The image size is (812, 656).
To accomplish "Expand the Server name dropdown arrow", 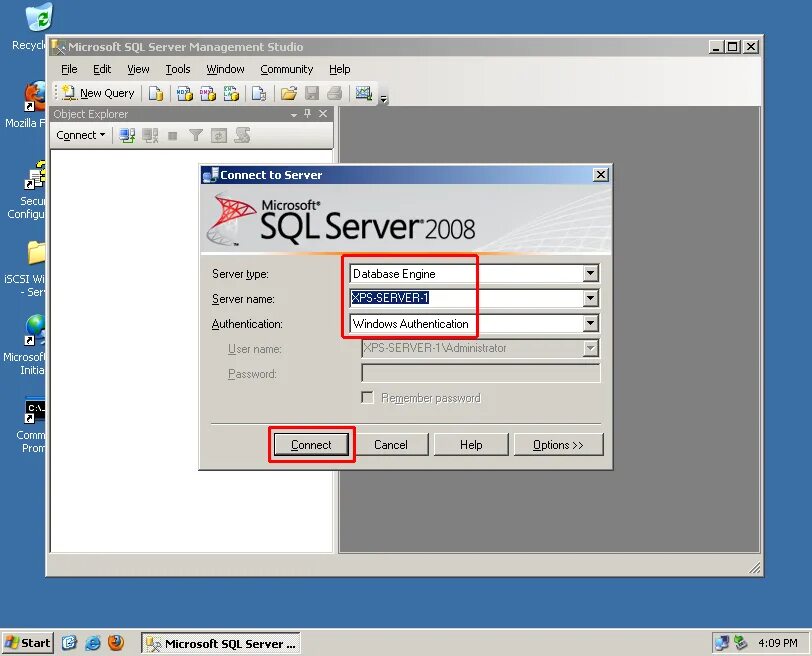I will tap(590, 298).
